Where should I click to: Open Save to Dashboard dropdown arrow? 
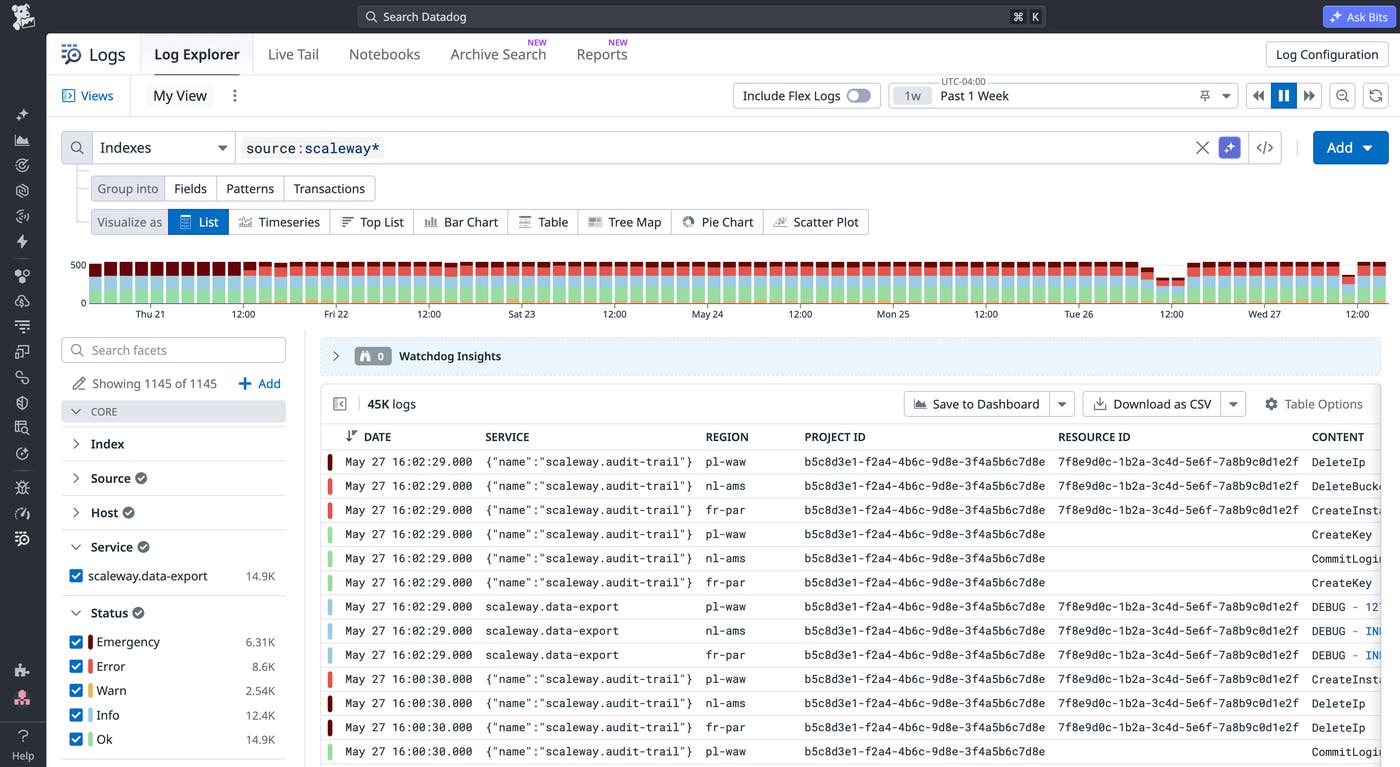(1063, 404)
